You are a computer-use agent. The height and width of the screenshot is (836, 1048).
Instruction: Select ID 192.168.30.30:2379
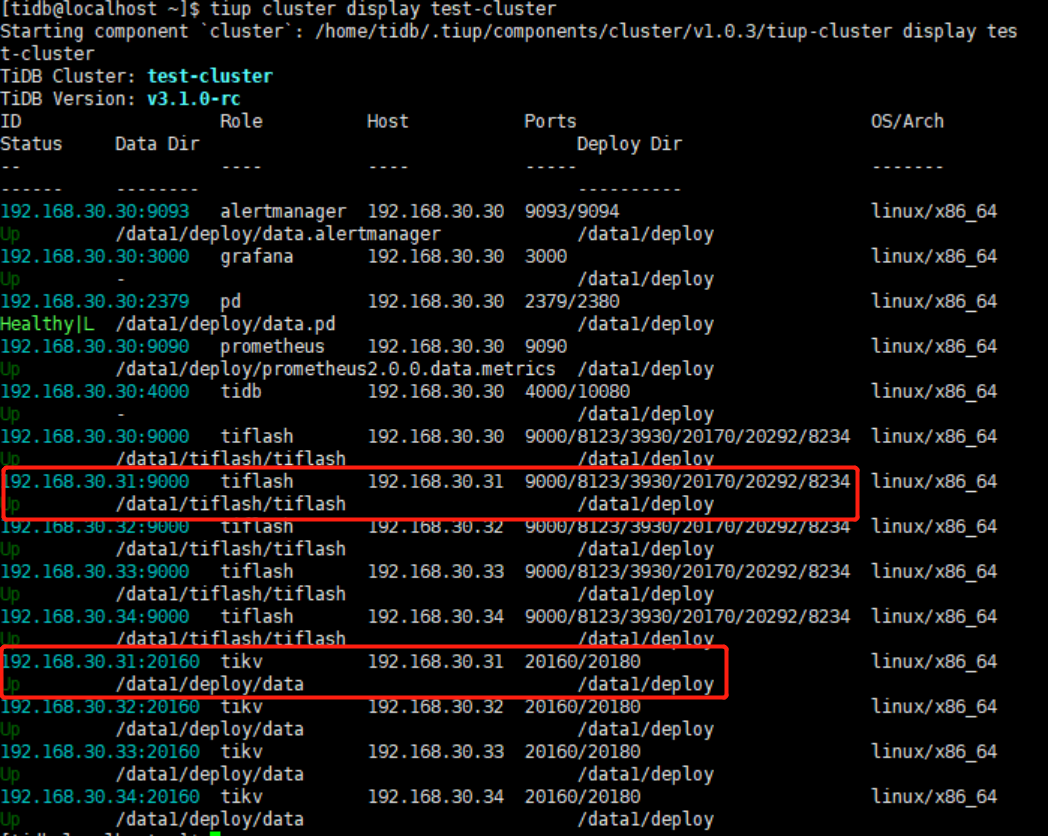click(x=95, y=301)
